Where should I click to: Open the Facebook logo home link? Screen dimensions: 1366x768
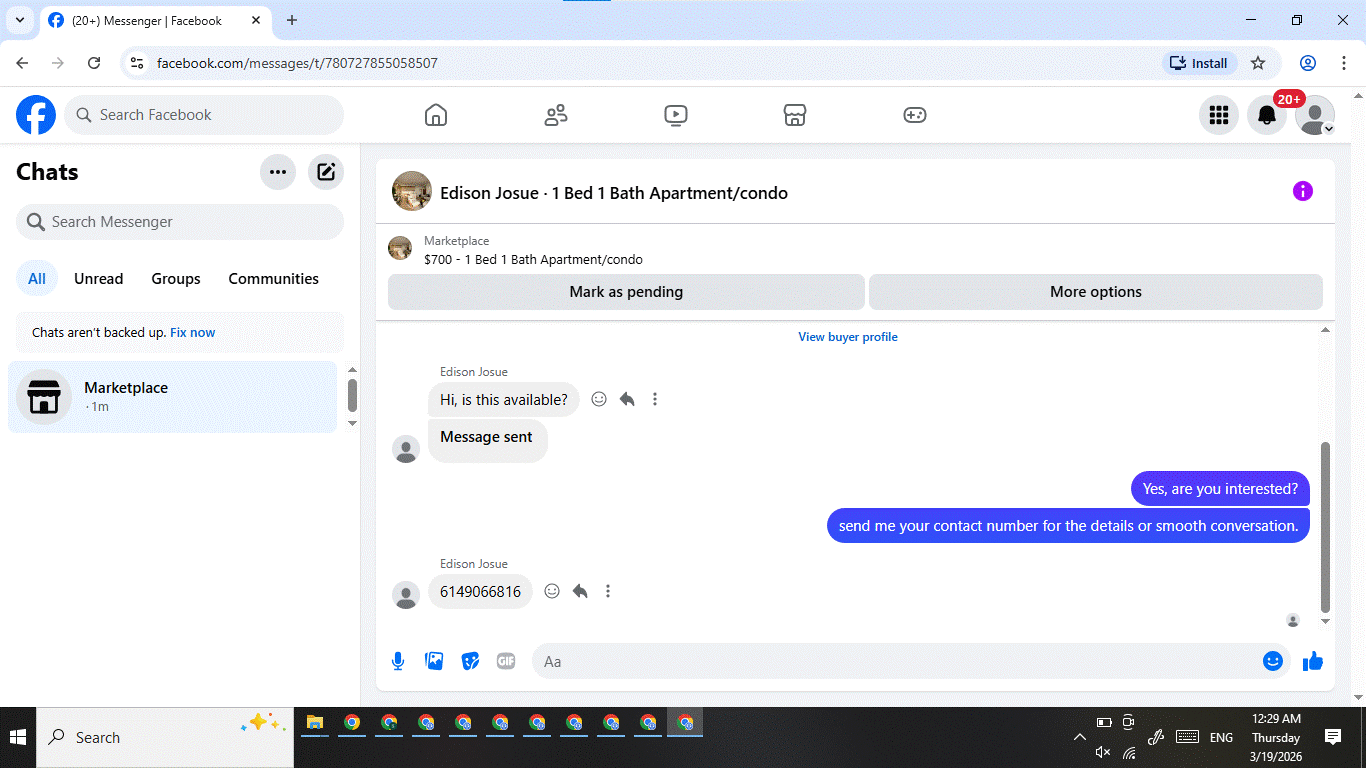[x=36, y=115]
